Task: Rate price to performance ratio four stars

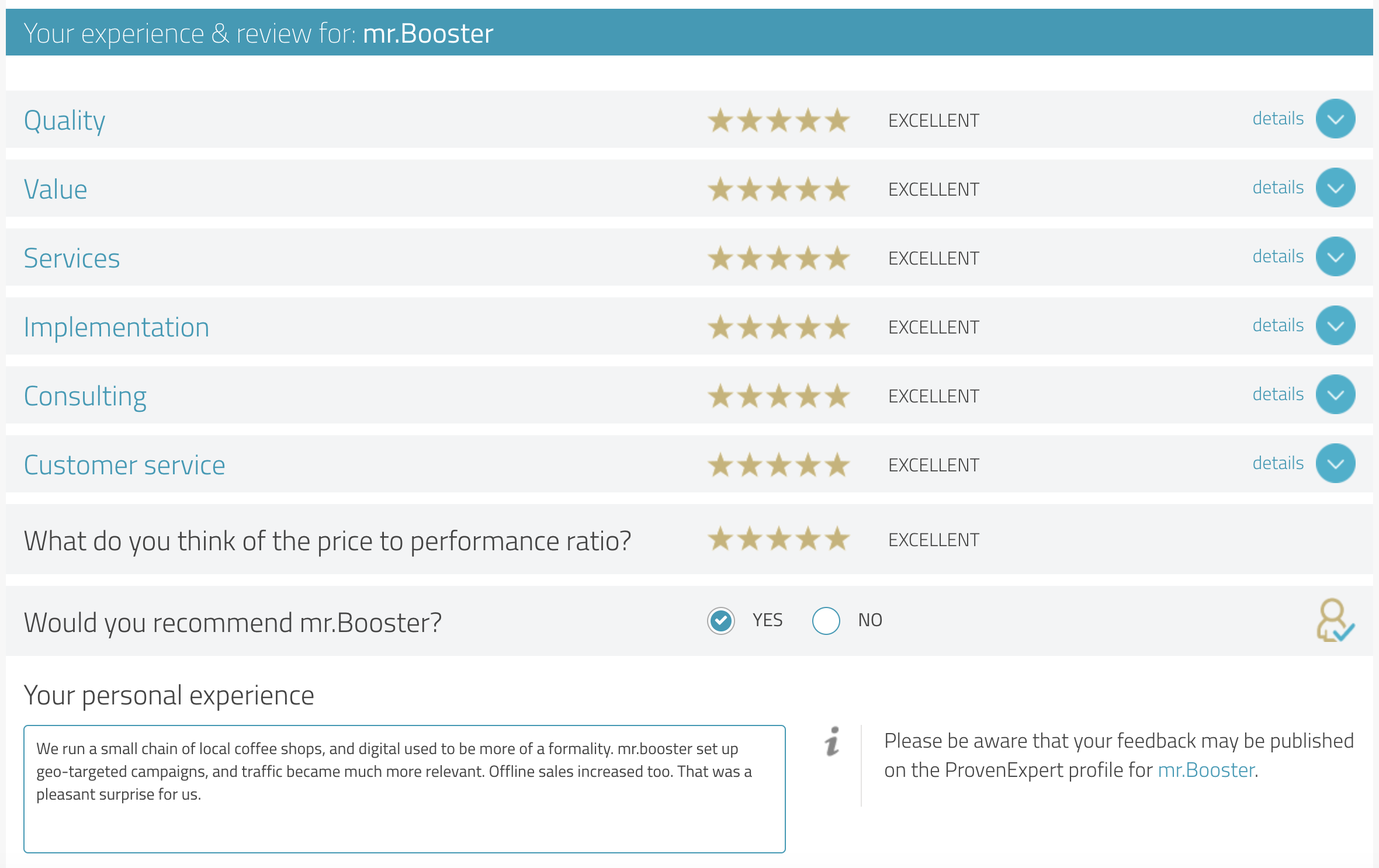Action: 808,539
